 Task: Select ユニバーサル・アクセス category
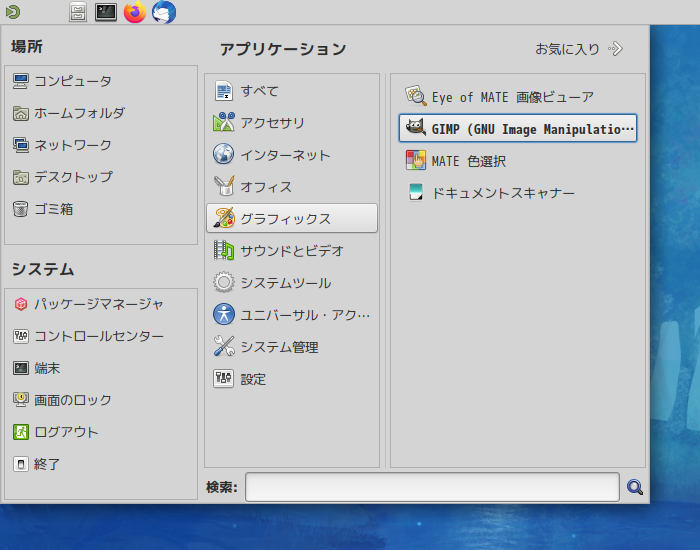click(x=292, y=314)
